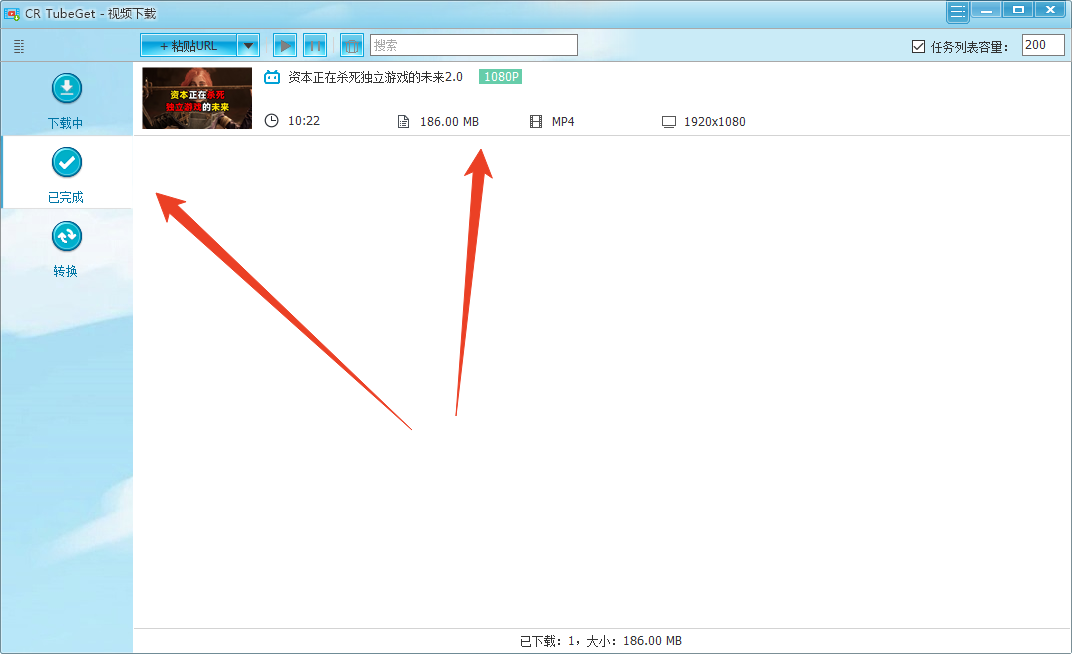Image resolution: width=1072 pixels, height=654 pixels.
Task: Click the 1920x1080 resolution text
Action: click(714, 122)
